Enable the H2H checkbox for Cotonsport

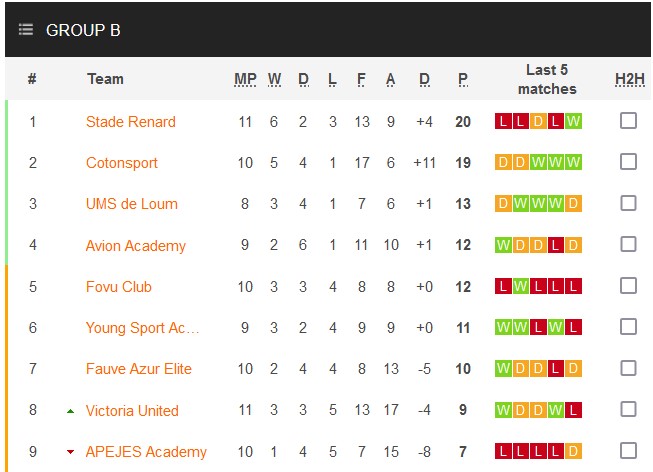tap(628, 162)
